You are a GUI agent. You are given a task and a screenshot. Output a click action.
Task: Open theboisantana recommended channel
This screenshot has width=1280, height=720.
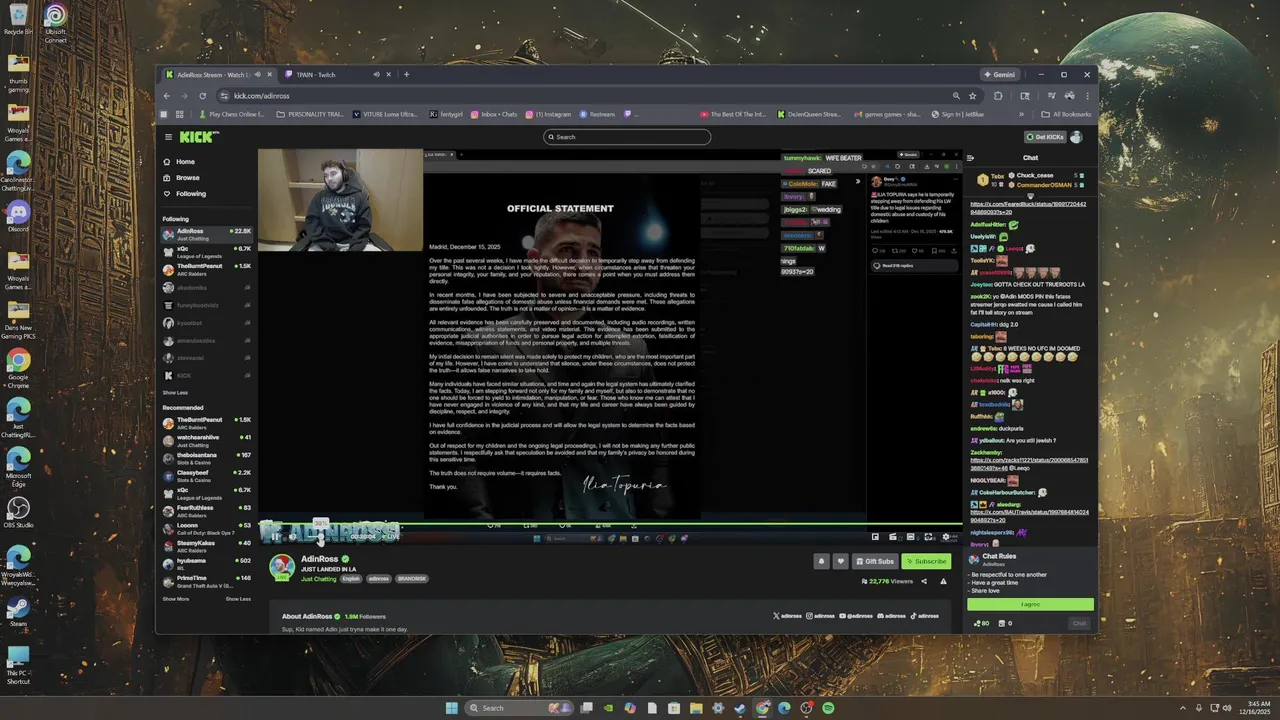207,458
